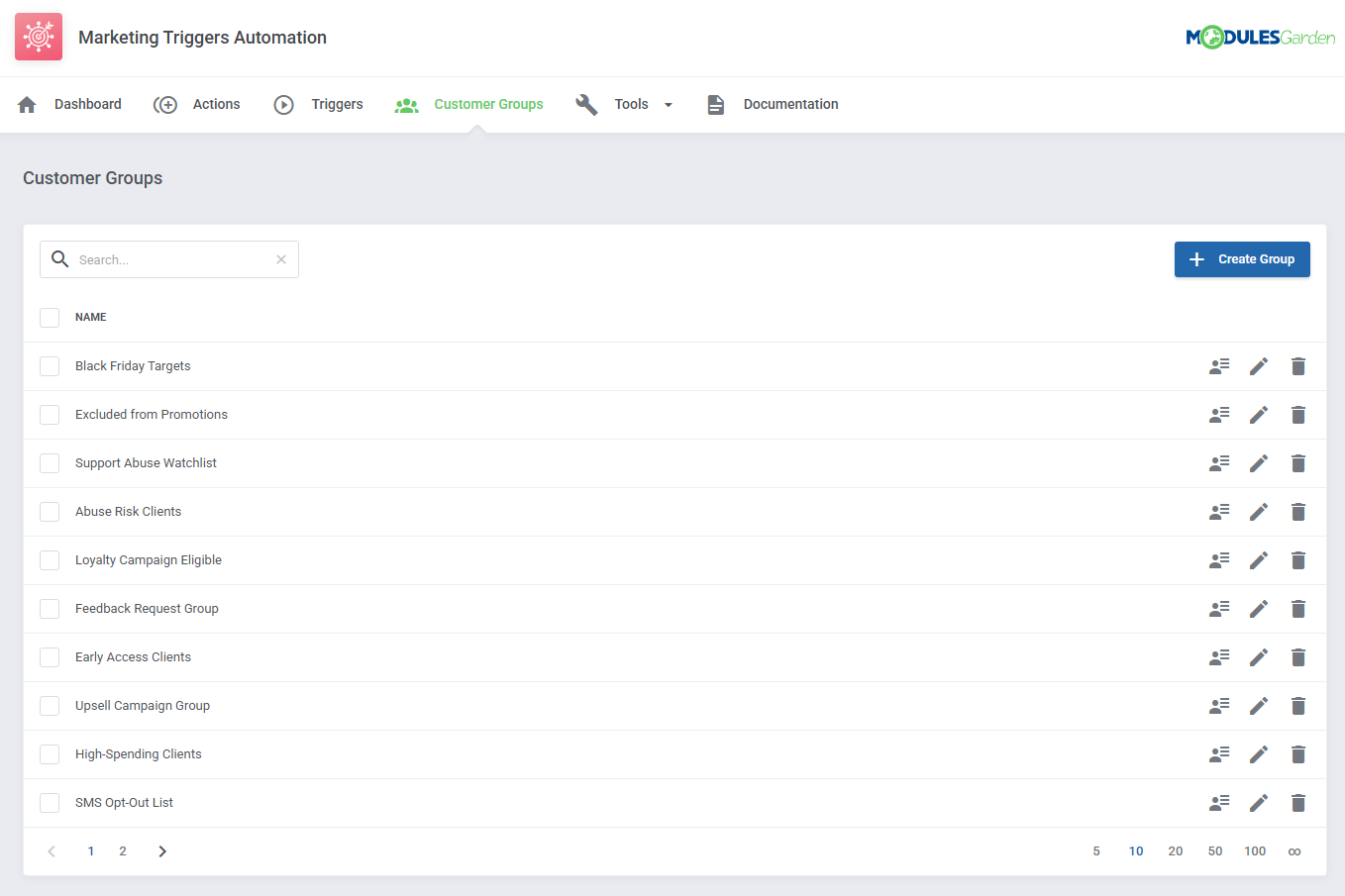The image size is (1345, 896).
Task: Select page 2 of results
Action: pos(122,850)
